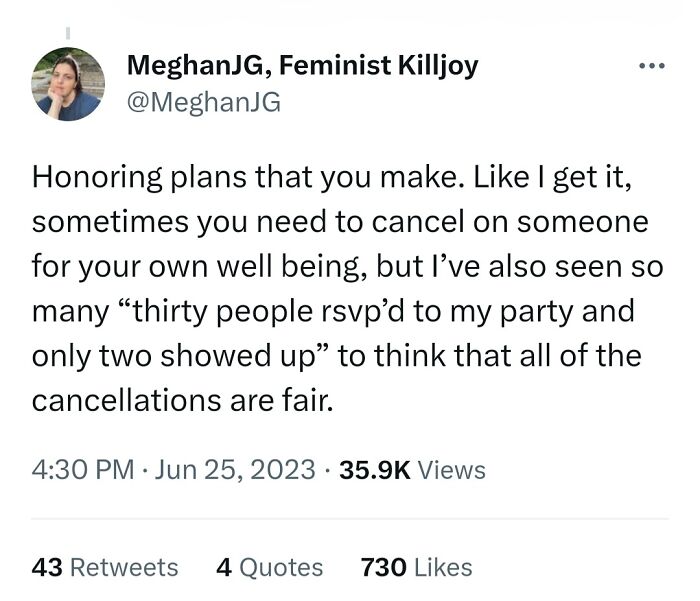View the 43 Retweets list
The image size is (700, 601).
tap(105, 568)
